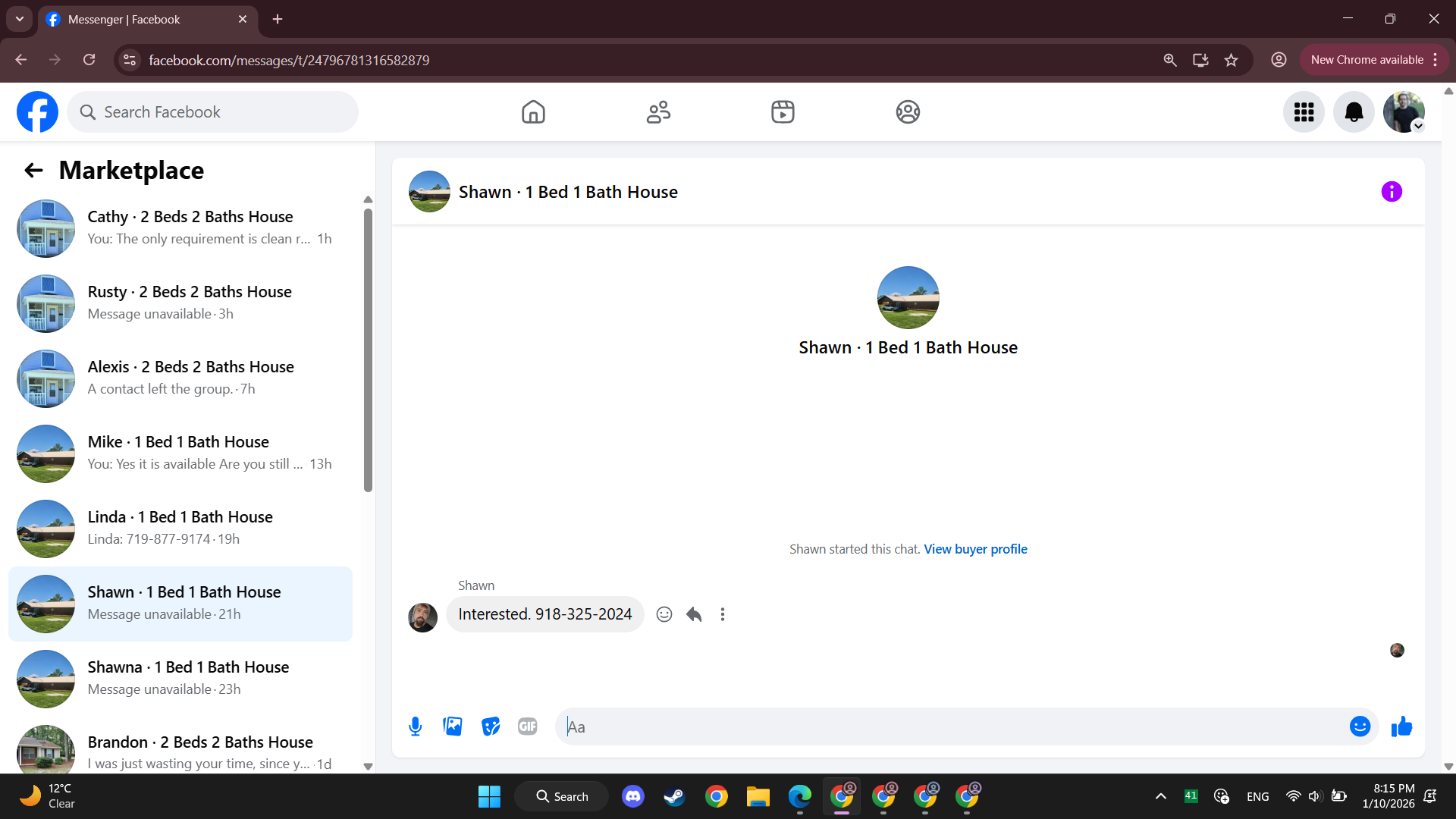Click View buyer profile link
The image size is (1456, 819).
pyautogui.click(x=975, y=549)
